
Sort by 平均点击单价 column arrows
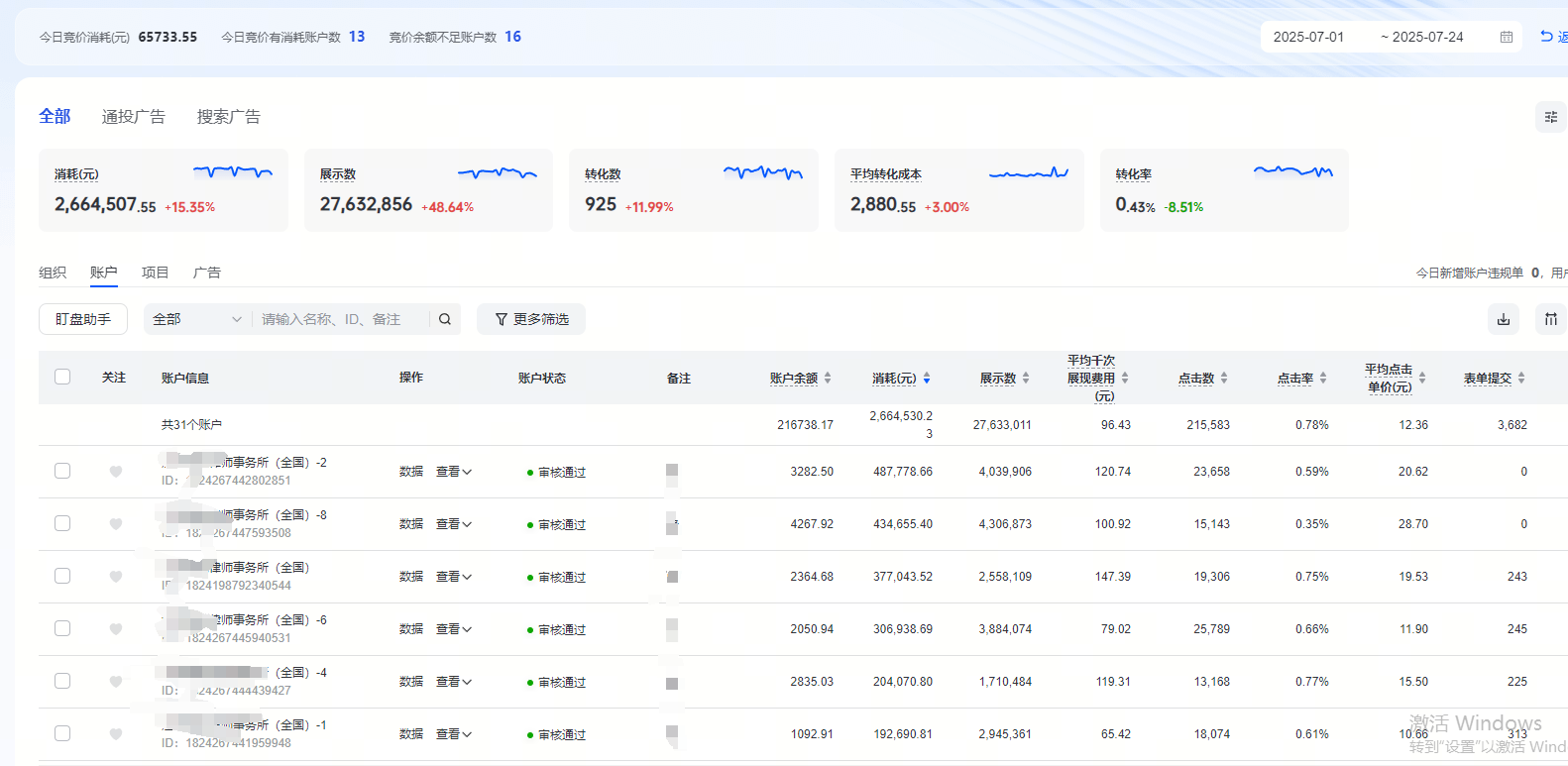(x=1422, y=378)
